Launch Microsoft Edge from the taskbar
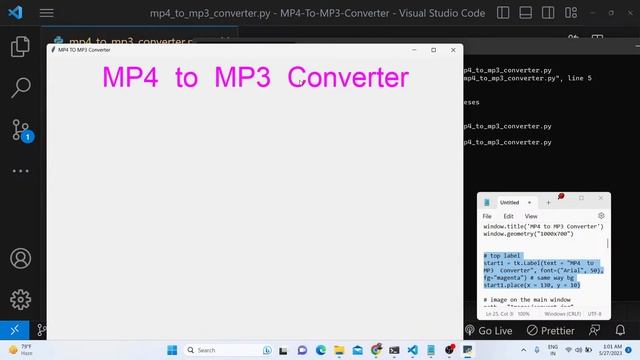The height and width of the screenshot is (360, 640). [321, 350]
